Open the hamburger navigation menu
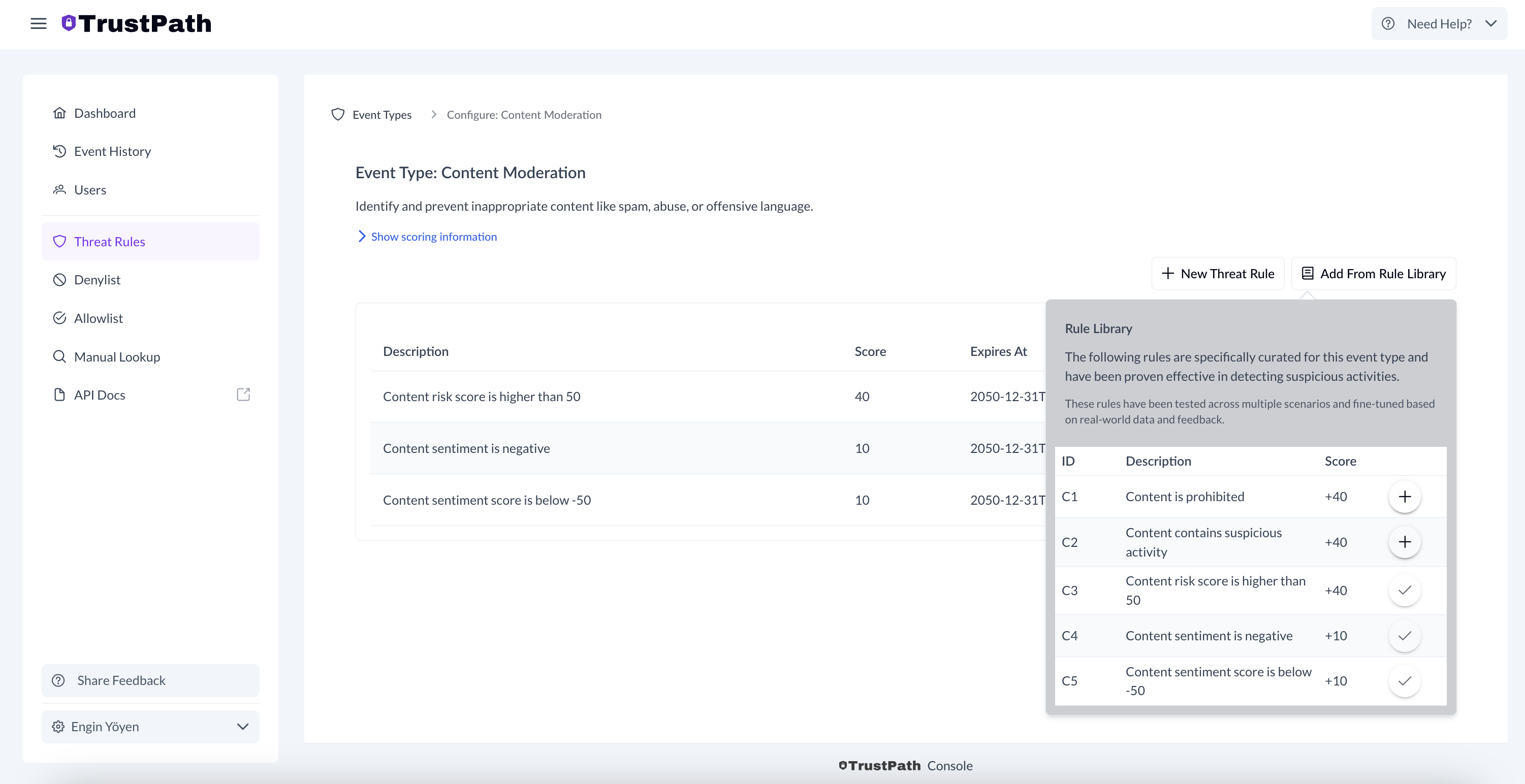Image resolution: width=1525 pixels, height=784 pixels. (x=39, y=24)
